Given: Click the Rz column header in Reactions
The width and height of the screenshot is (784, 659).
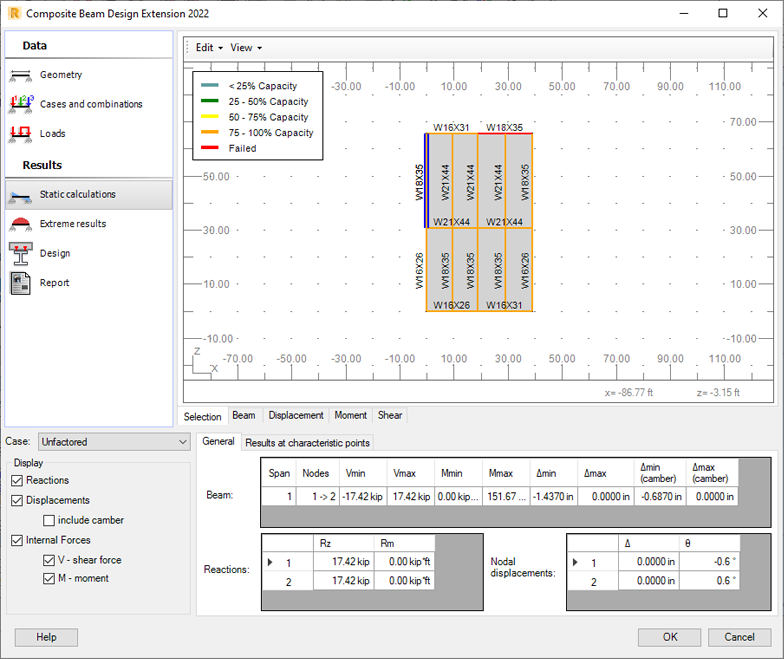Looking at the screenshot, I should (x=344, y=544).
